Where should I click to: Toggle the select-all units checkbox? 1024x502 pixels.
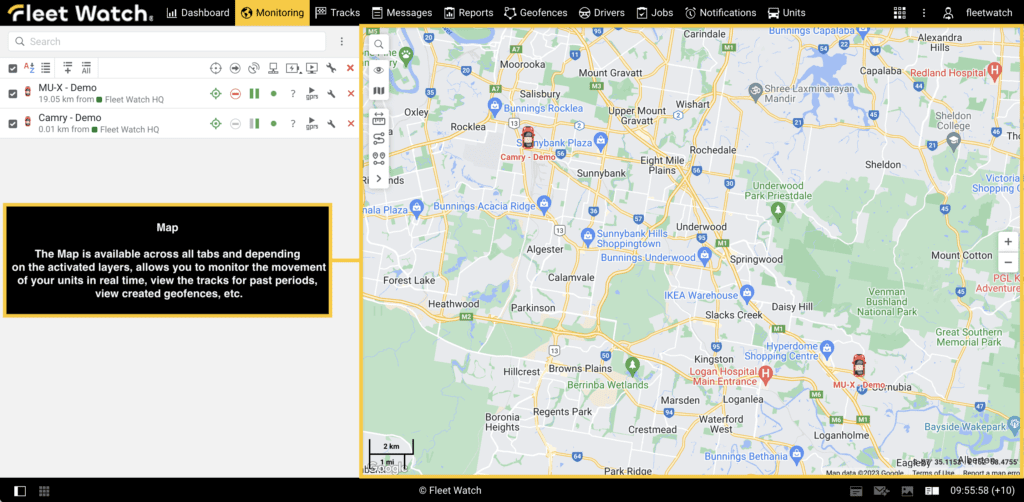coord(13,68)
